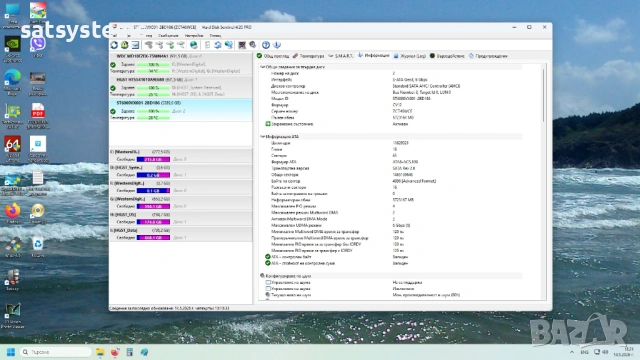Image resolution: width=640 pixels, height=360 pixels.
Task: Click temperature bar of HGST disk
Action: click(x=153, y=94)
